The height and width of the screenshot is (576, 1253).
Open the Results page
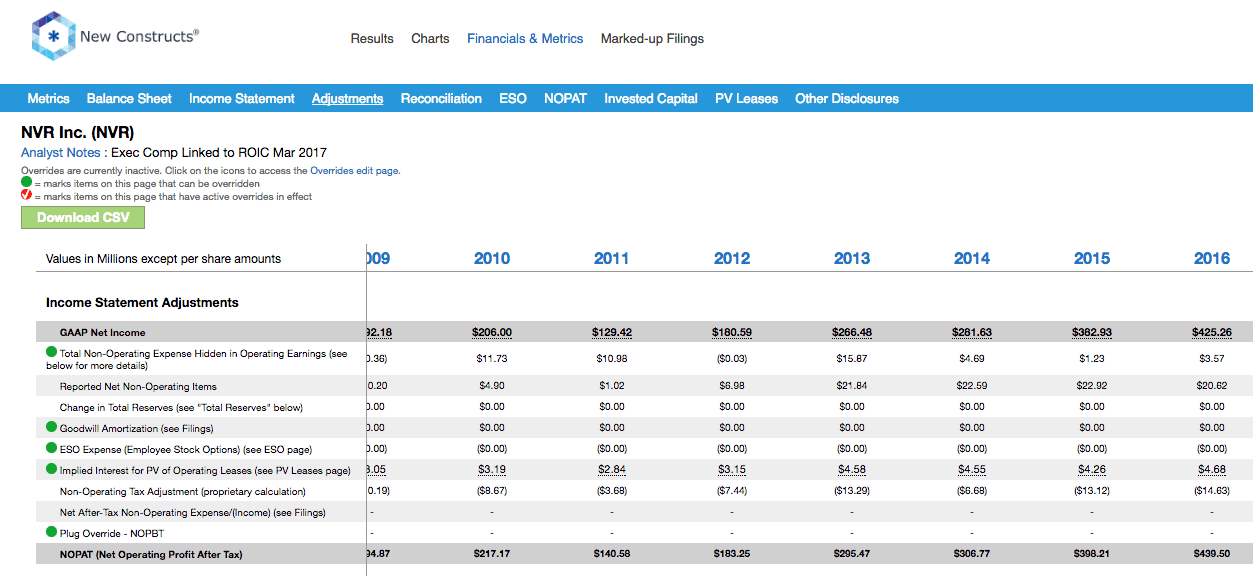click(372, 39)
